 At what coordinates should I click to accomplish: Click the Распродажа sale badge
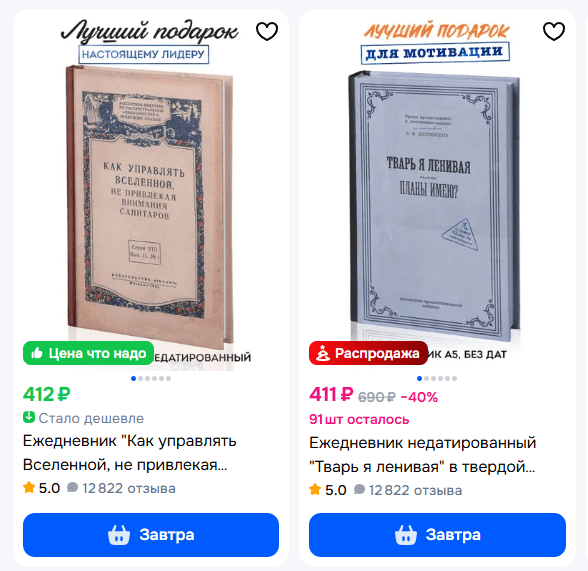[368, 353]
